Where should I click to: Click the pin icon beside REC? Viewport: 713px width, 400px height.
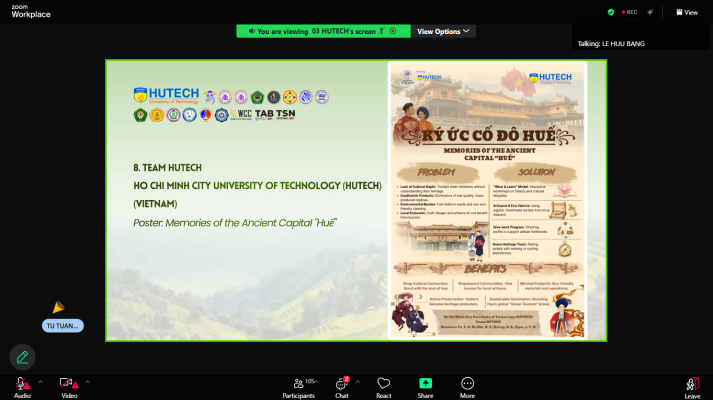[650, 12]
